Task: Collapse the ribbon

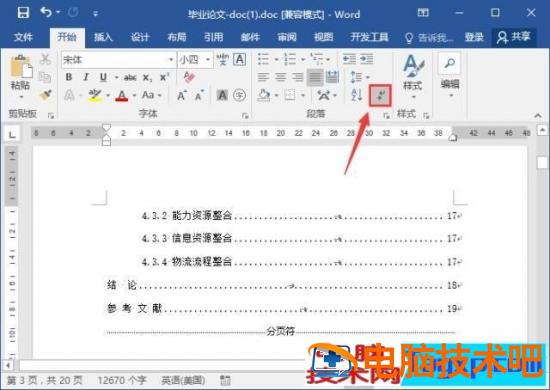Action: tap(537, 115)
